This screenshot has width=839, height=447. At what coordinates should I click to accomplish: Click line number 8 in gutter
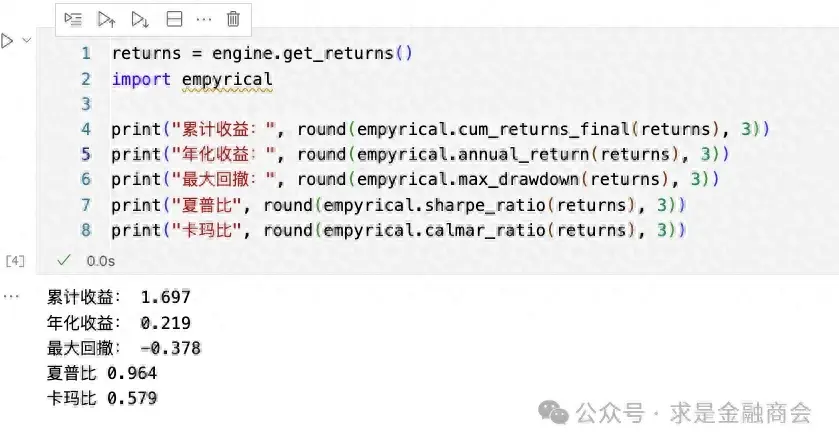[x=86, y=230]
